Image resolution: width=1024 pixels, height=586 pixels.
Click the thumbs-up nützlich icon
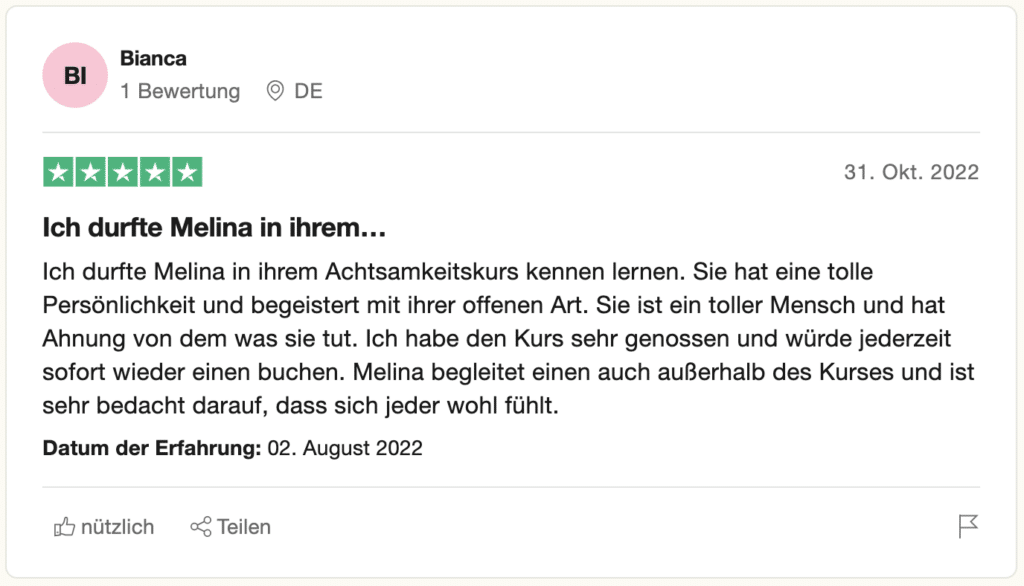click(64, 527)
